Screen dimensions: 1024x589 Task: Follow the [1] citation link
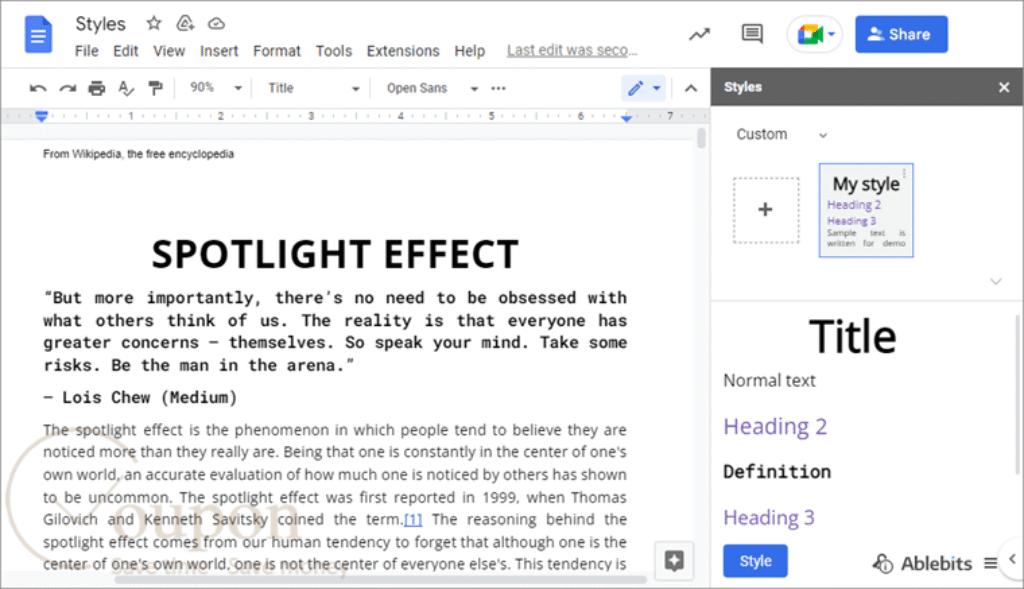point(413,520)
